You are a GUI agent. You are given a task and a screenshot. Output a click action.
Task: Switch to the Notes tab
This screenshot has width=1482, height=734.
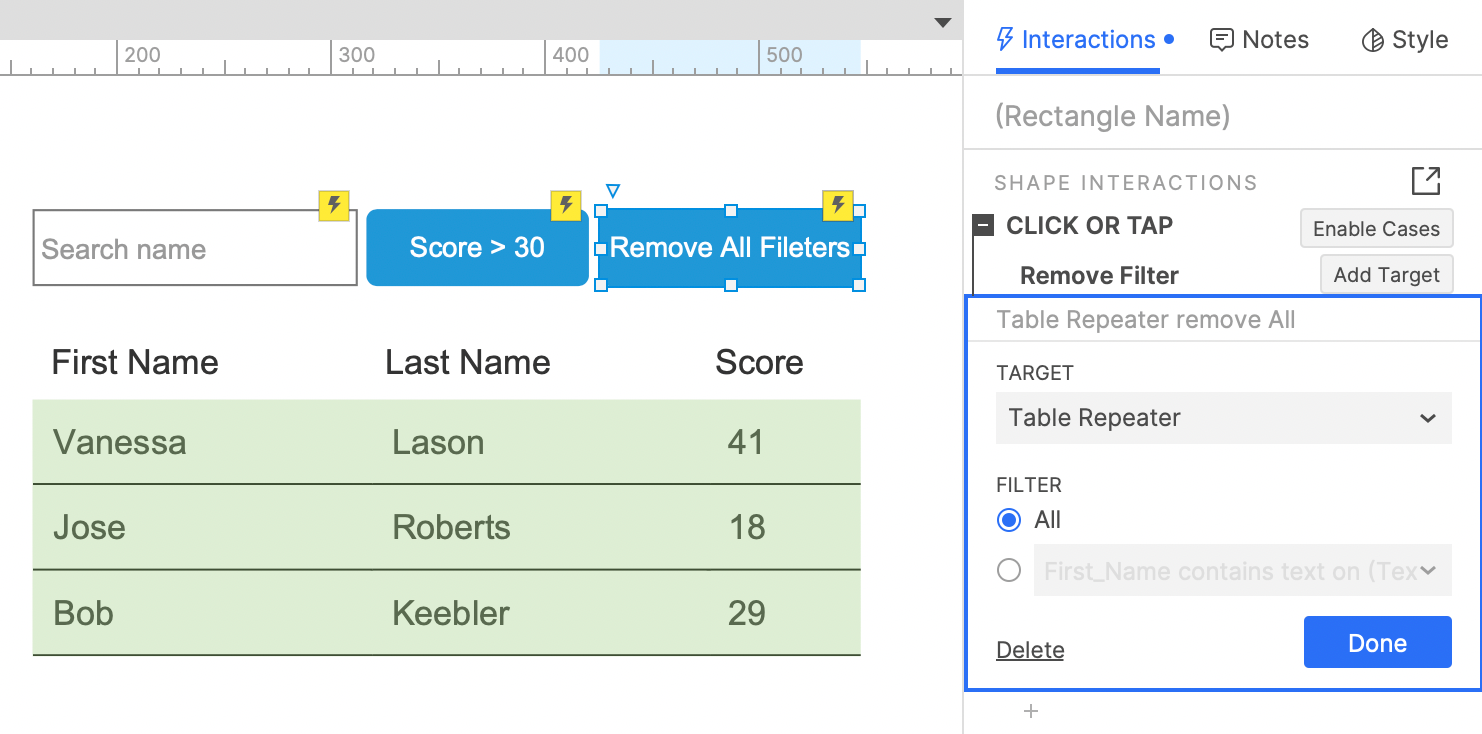click(1259, 40)
